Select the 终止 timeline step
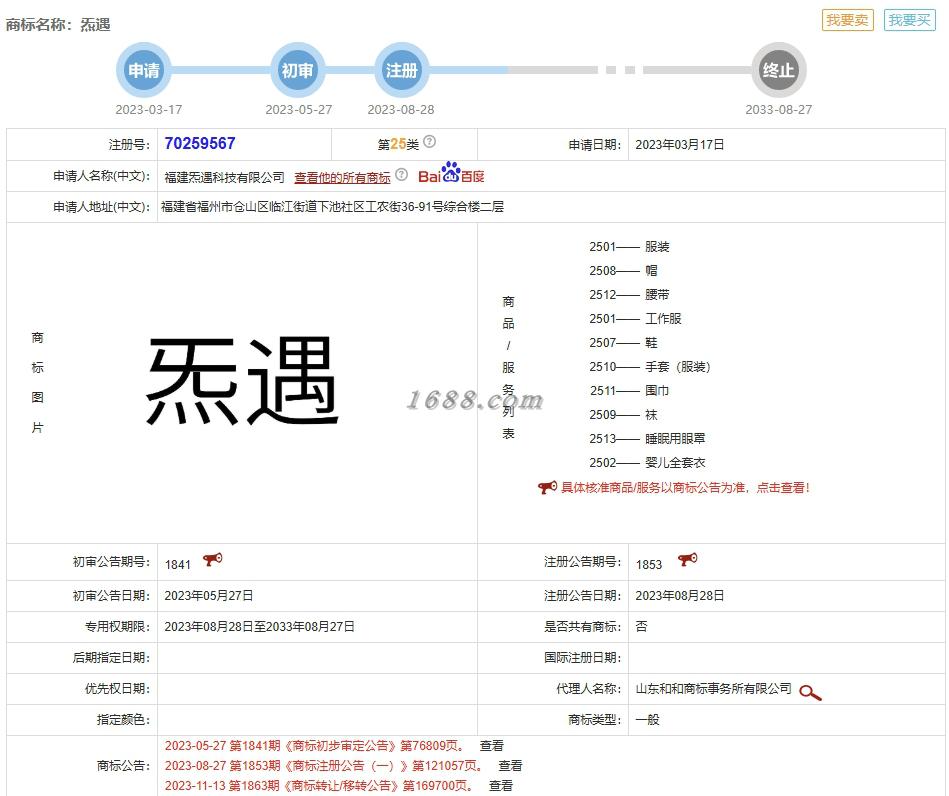The height and width of the screenshot is (796, 949). coord(779,70)
